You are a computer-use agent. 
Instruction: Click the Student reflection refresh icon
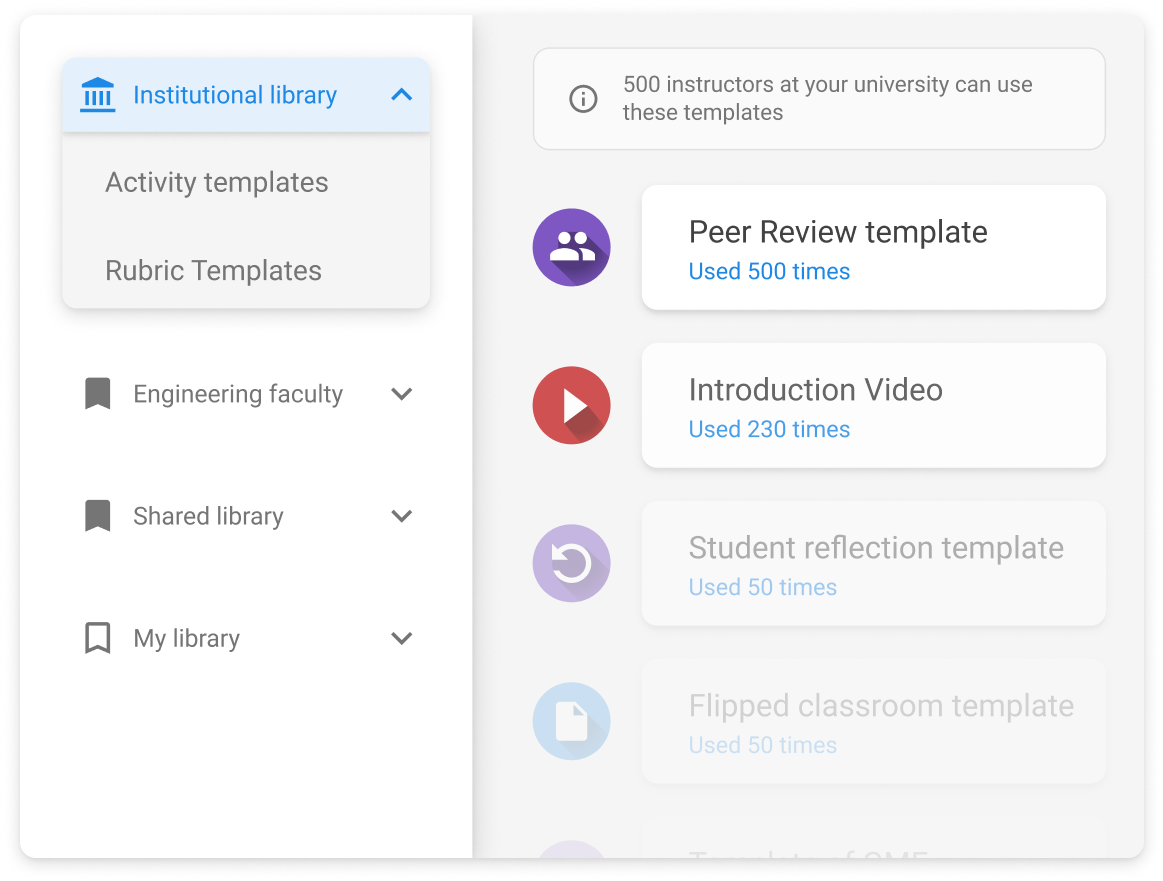pyautogui.click(x=571, y=563)
